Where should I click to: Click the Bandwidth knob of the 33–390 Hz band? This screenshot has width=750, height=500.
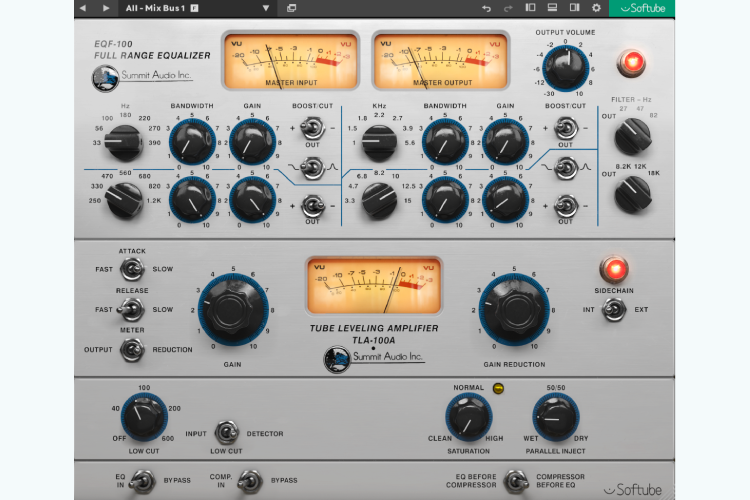(x=192, y=142)
